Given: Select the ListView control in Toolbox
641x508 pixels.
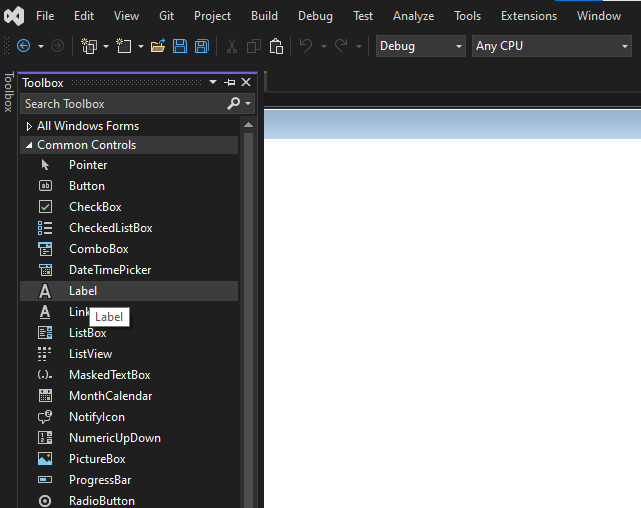Looking at the screenshot, I should (x=129, y=354).
